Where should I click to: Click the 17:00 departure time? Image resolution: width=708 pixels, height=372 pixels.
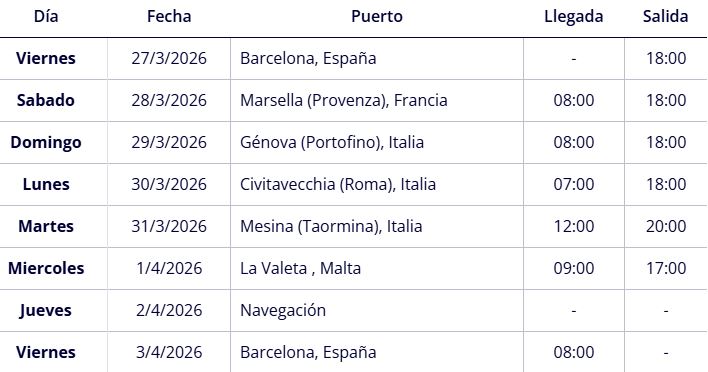[666, 268]
